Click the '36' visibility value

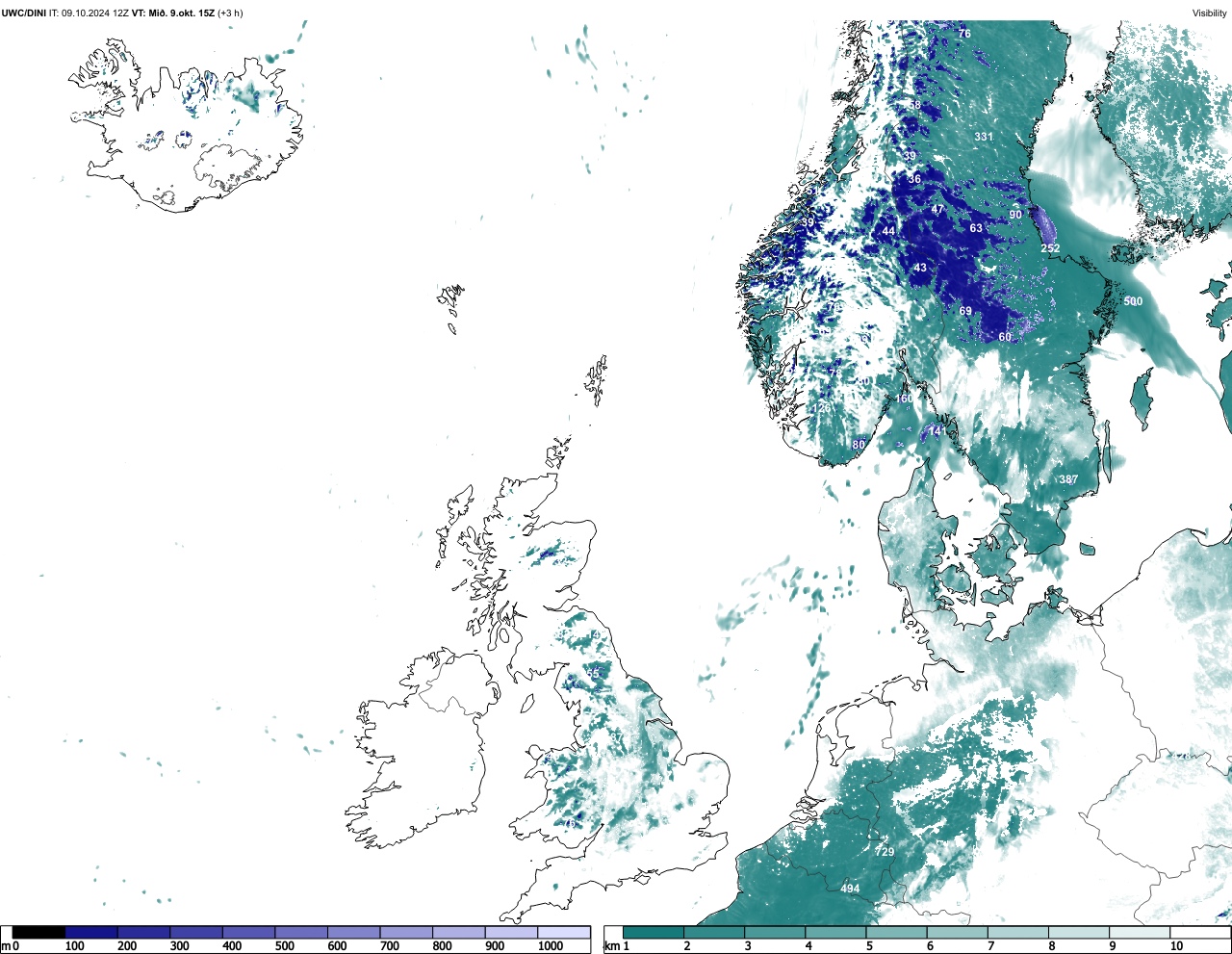click(914, 179)
